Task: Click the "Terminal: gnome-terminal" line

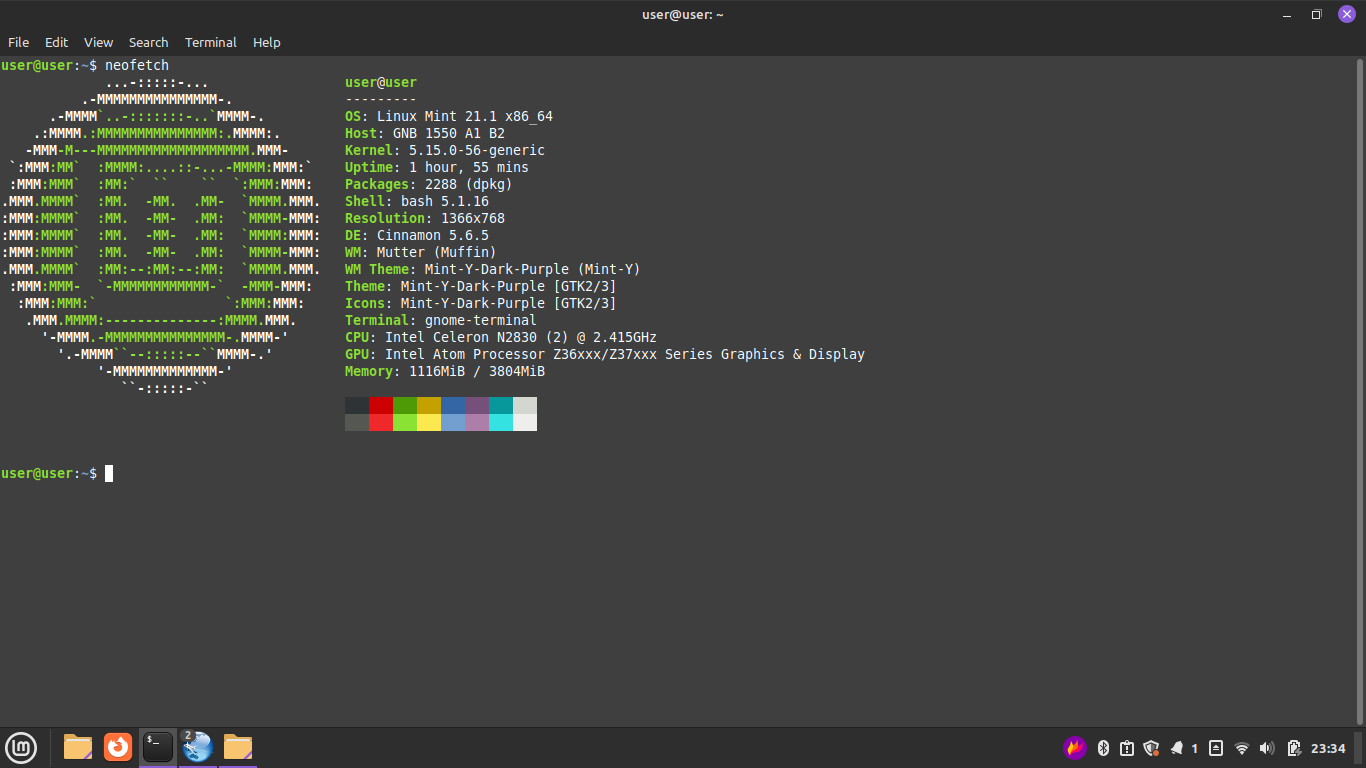Action: click(x=441, y=320)
